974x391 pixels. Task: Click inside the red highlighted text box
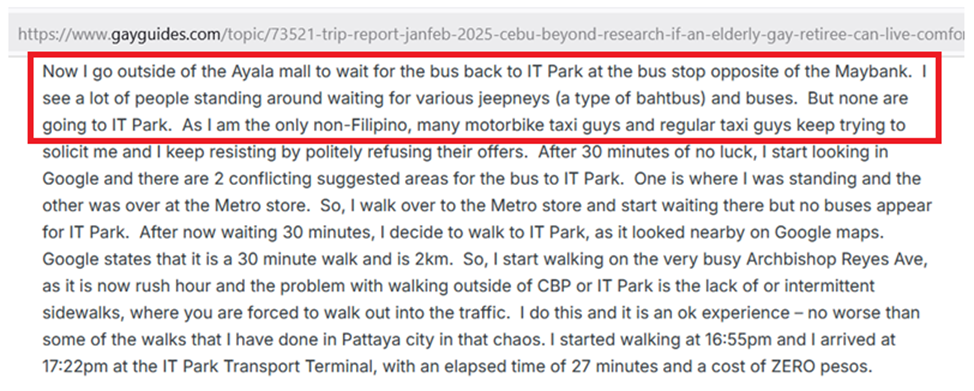[x=485, y=98]
